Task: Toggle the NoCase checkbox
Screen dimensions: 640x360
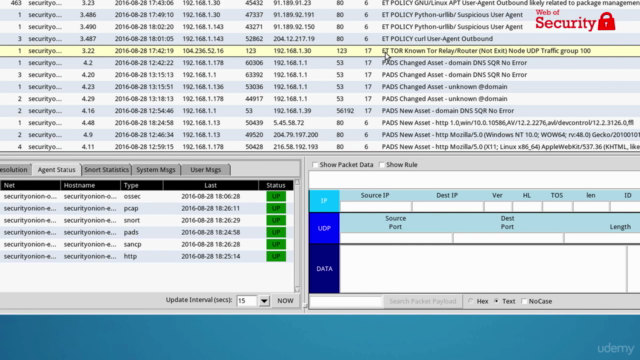Action: [x=524, y=301]
